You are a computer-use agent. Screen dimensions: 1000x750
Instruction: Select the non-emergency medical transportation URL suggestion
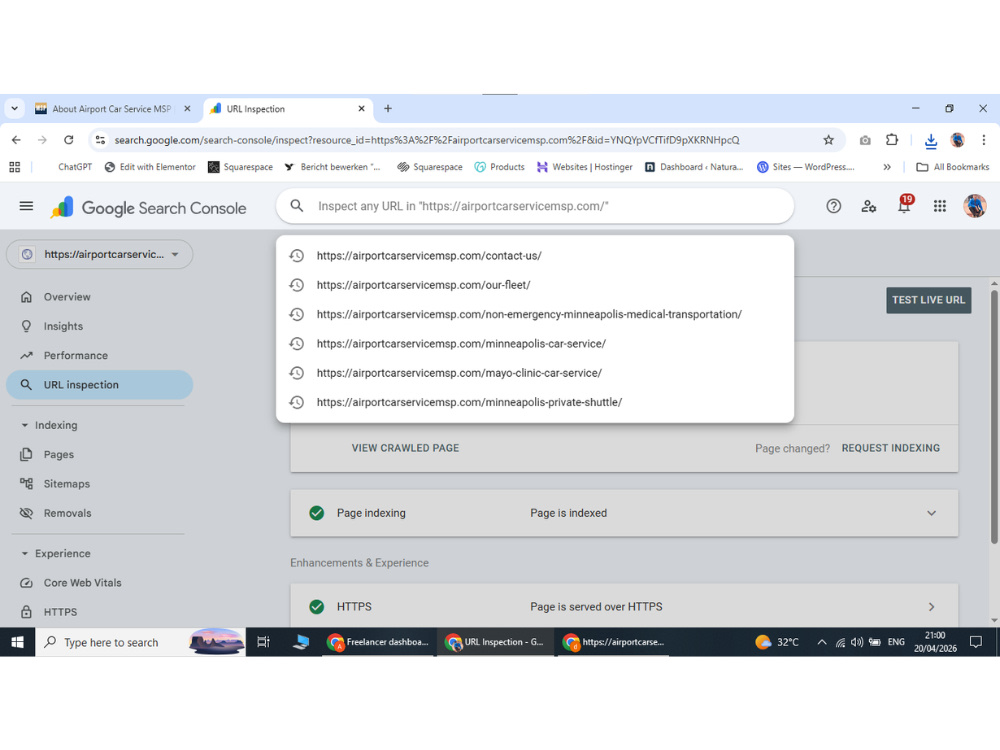tap(535, 314)
